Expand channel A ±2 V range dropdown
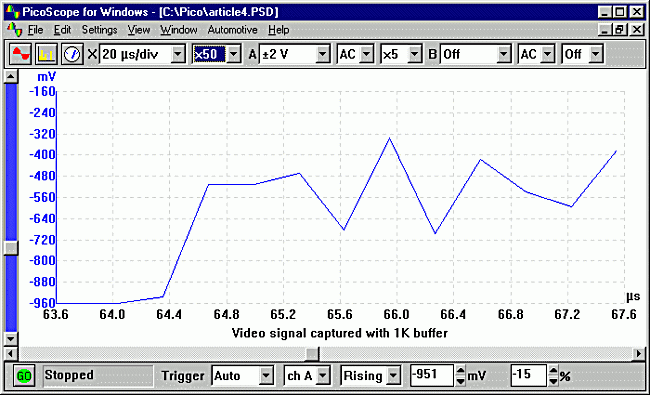Screen dimensions: 650x395 point(323,54)
